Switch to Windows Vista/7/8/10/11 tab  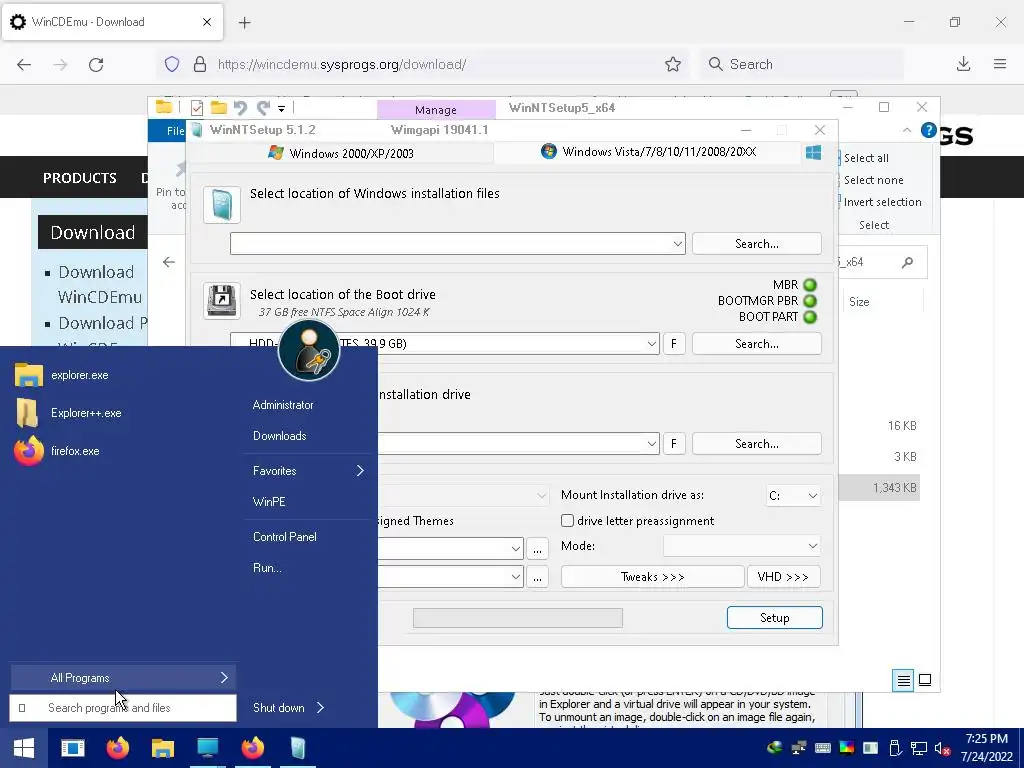[x=648, y=152]
